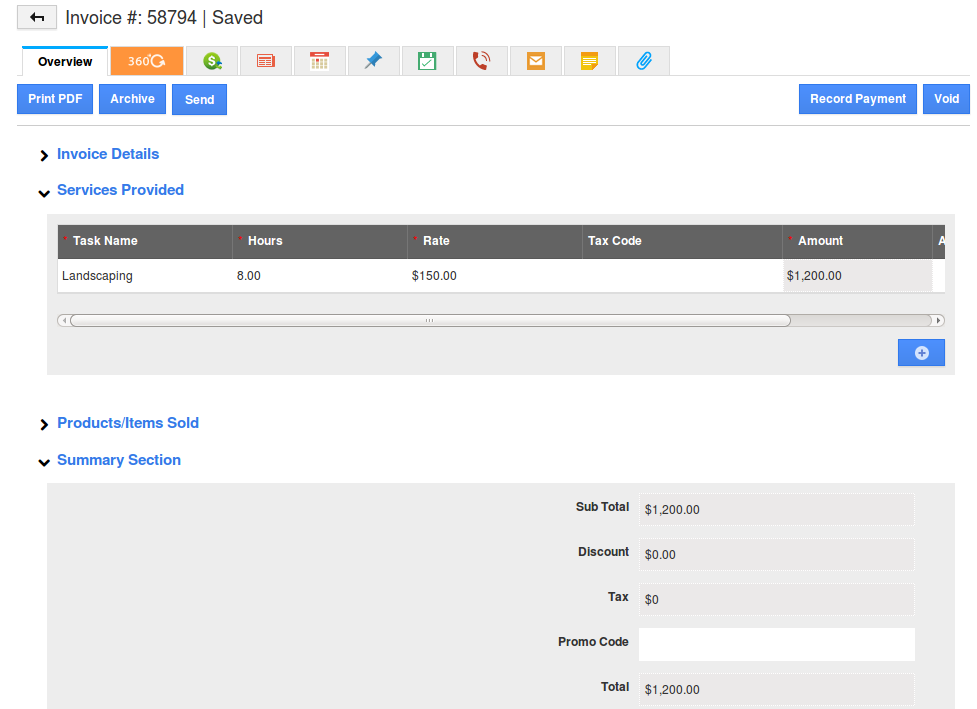Click the Print PDF button
Image resolution: width=977 pixels, height=709 pixels.
55,99
